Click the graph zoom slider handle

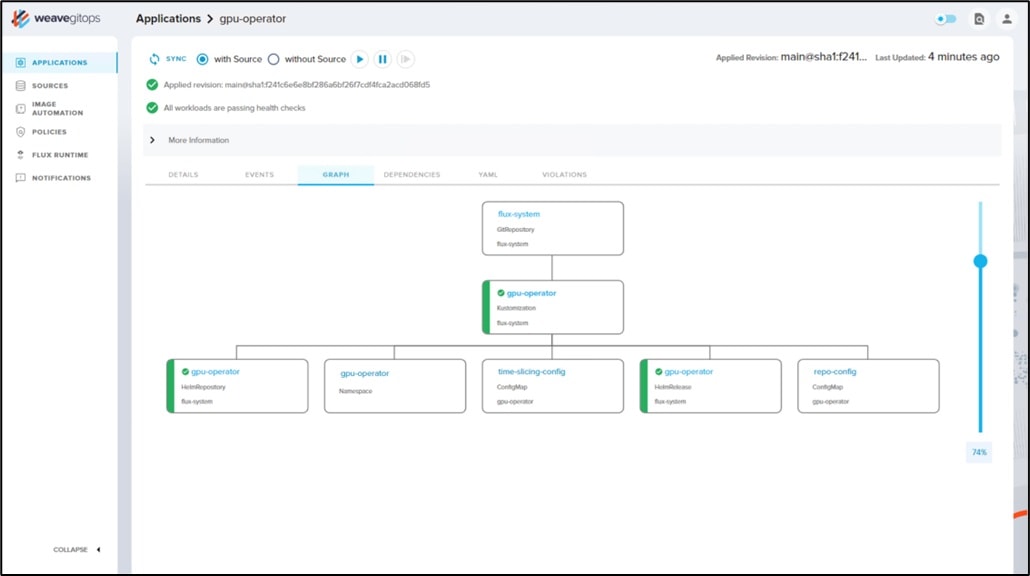click(980, 261)
